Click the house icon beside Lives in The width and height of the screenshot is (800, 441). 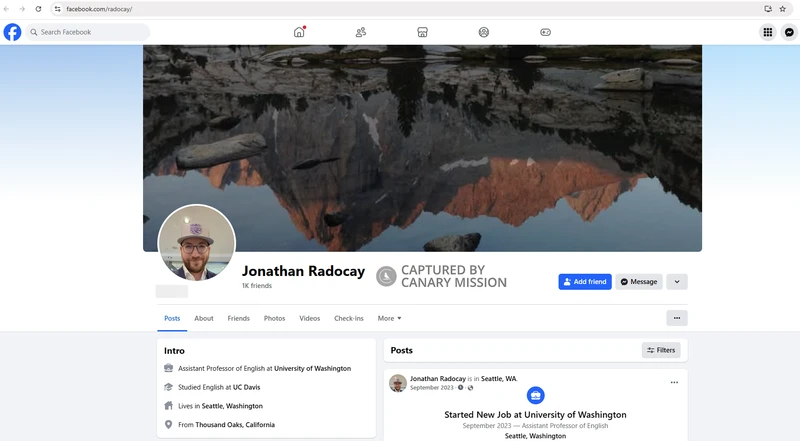pos(168,406)
